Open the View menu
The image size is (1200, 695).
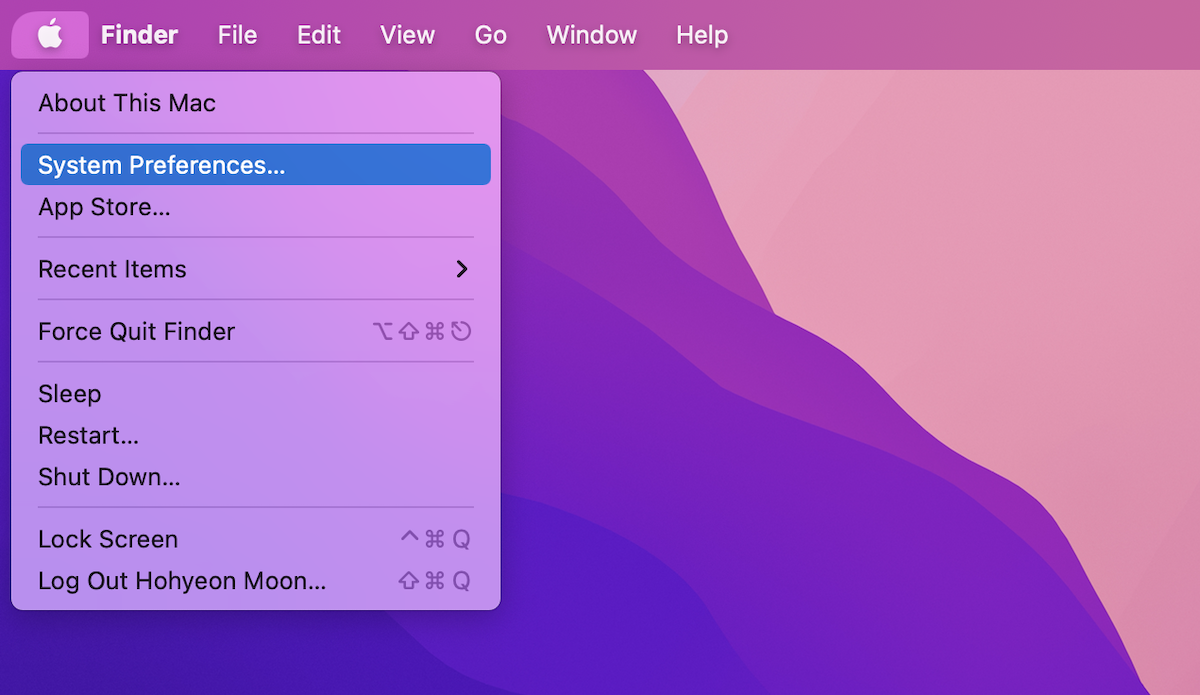click(407, 34)
